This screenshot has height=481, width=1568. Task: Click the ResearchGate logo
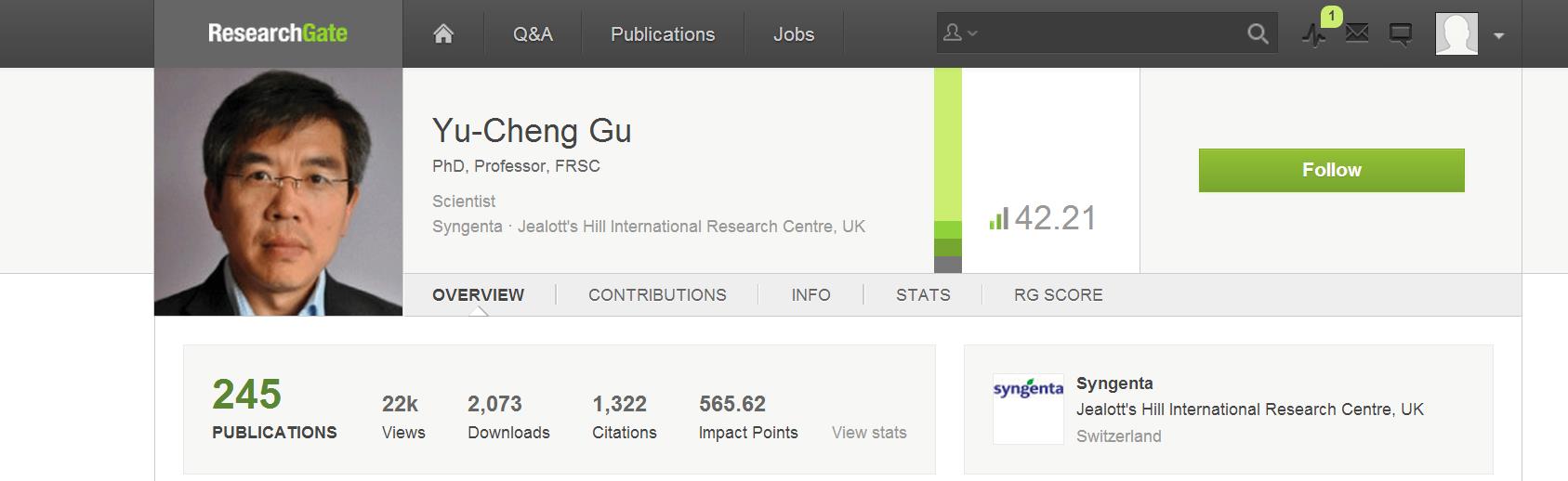point(278,34)
